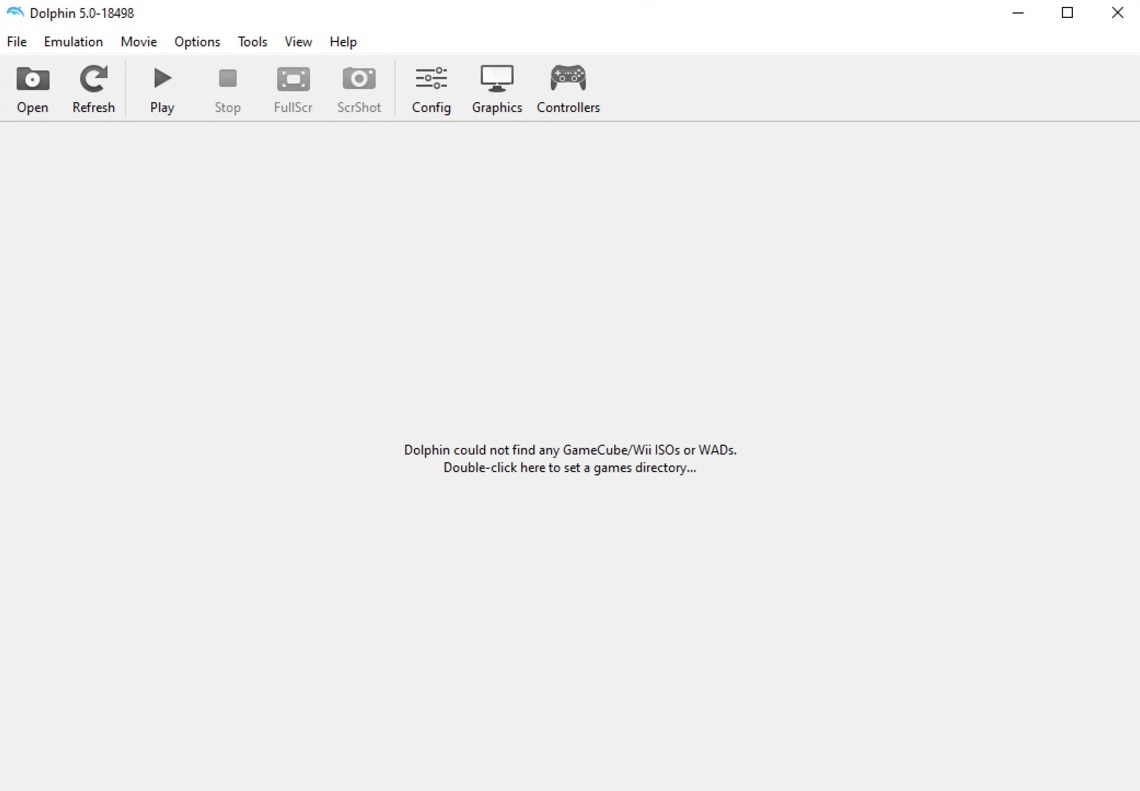Viewport: 1140px width, 791px height.
Task: Open the Help menu
Action: click(343, 42)
